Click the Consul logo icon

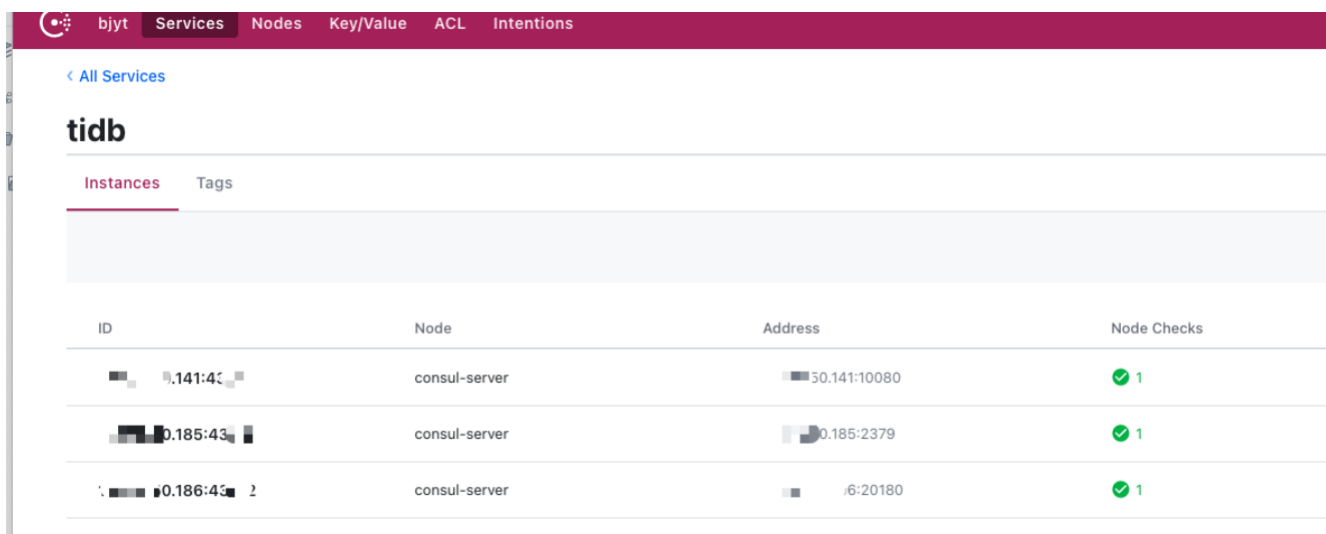(x=55, y=23)
